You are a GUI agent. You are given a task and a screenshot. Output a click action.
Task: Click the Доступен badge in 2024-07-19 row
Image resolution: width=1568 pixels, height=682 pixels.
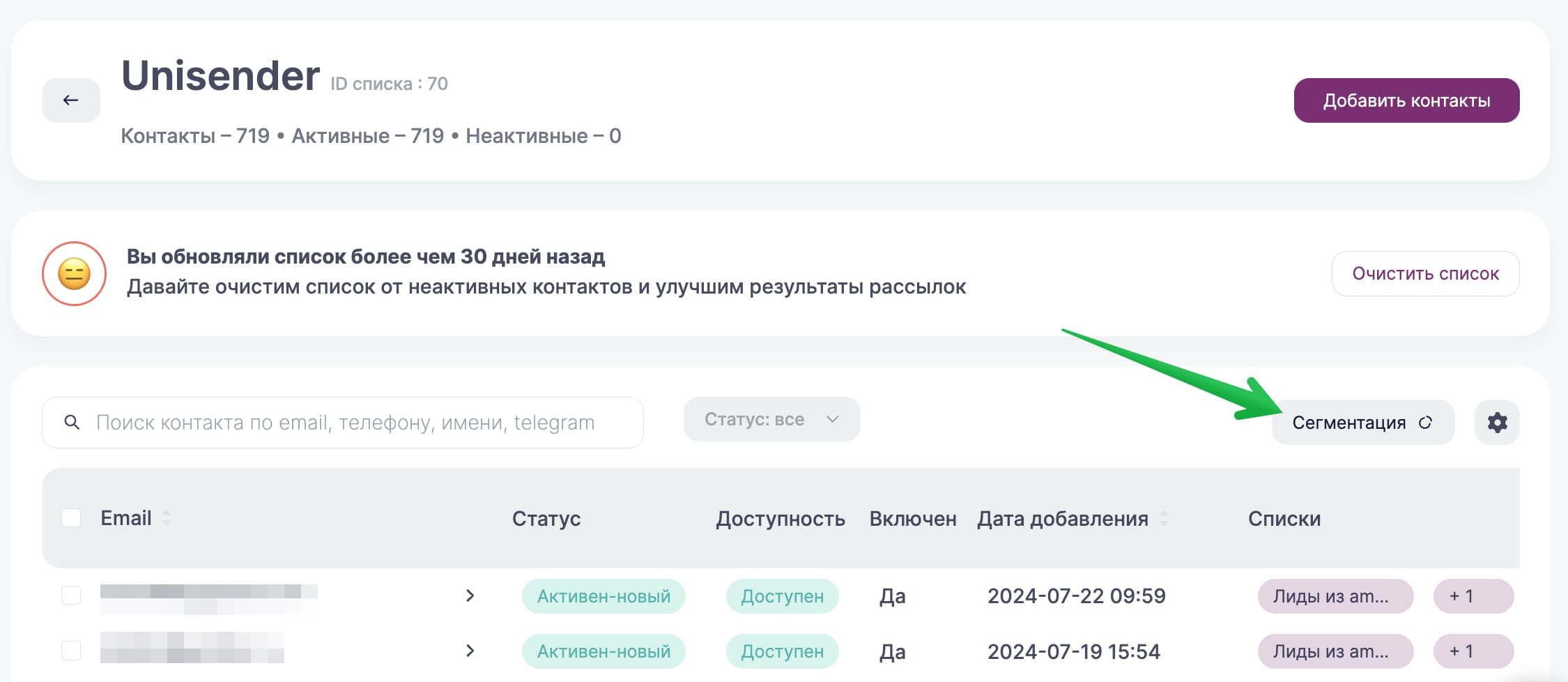tap(782, 651)
